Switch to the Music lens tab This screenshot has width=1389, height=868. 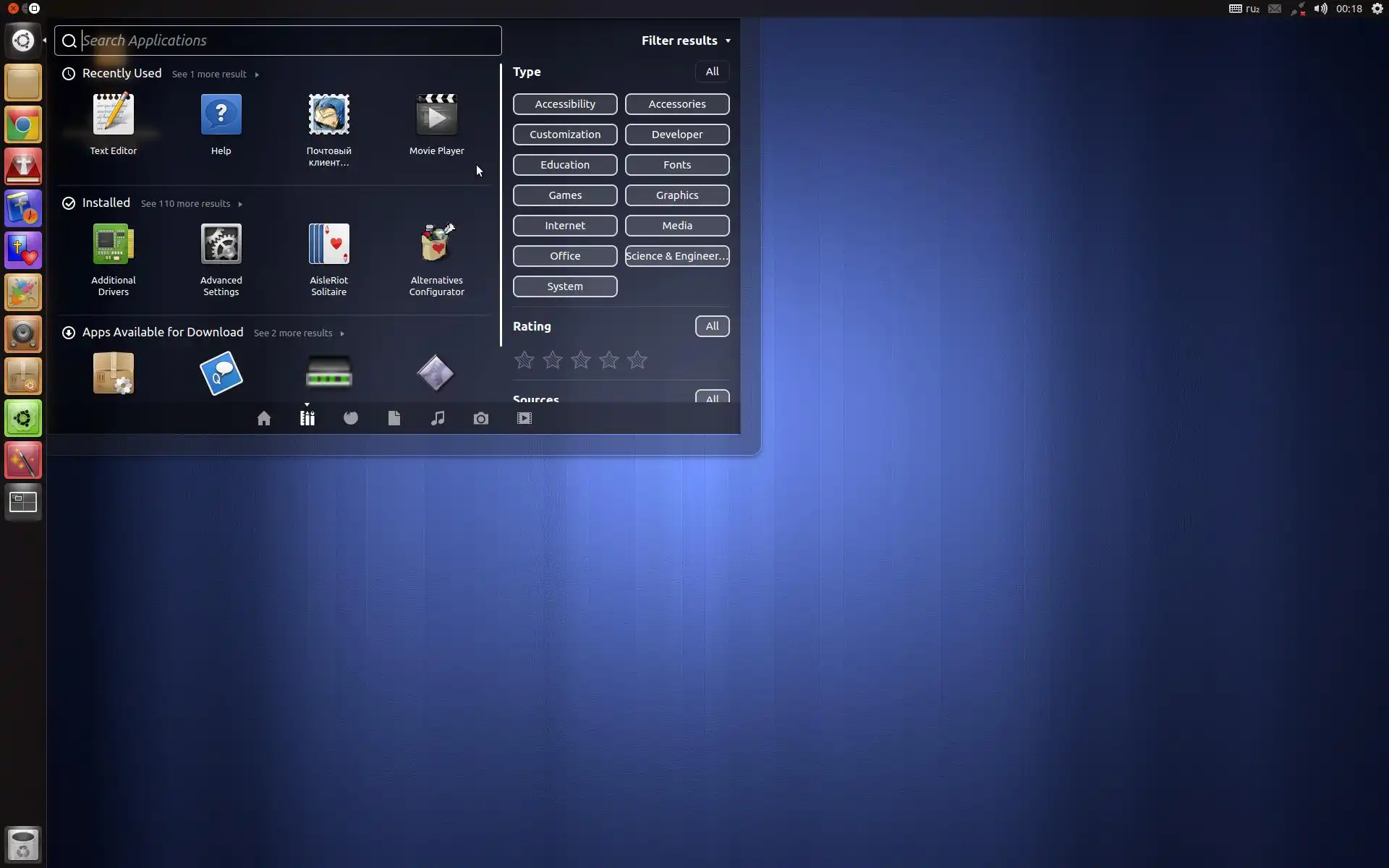(437, 418)
